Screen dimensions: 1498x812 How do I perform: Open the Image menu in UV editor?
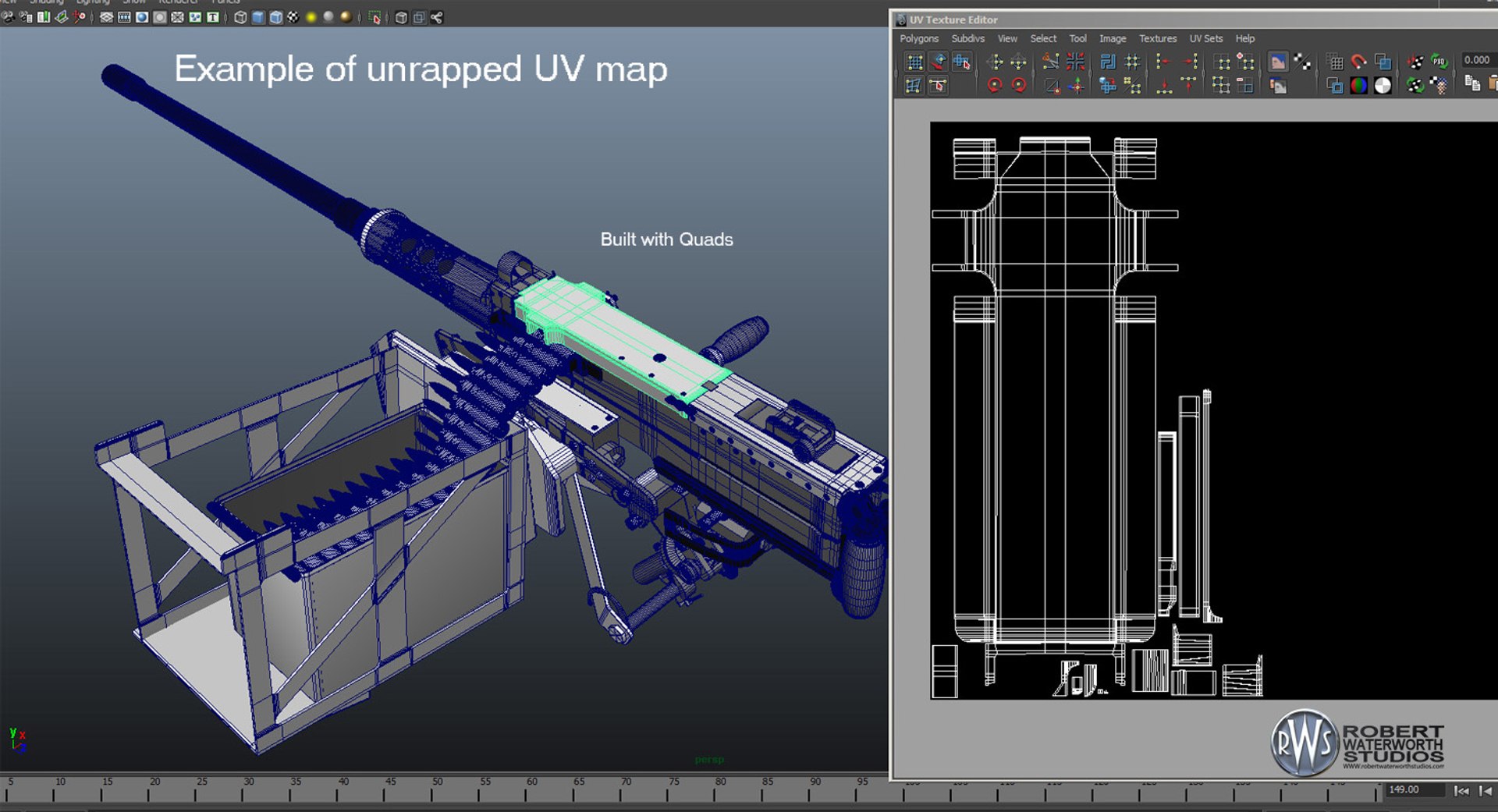point(1113,38)
